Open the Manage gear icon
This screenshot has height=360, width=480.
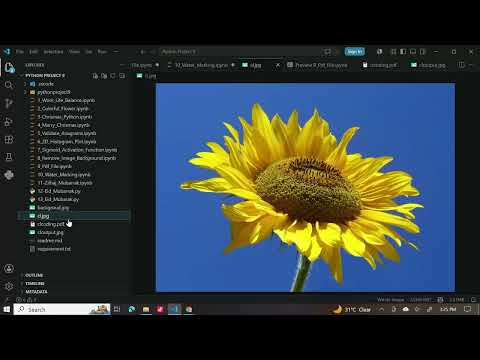point(9,286)
